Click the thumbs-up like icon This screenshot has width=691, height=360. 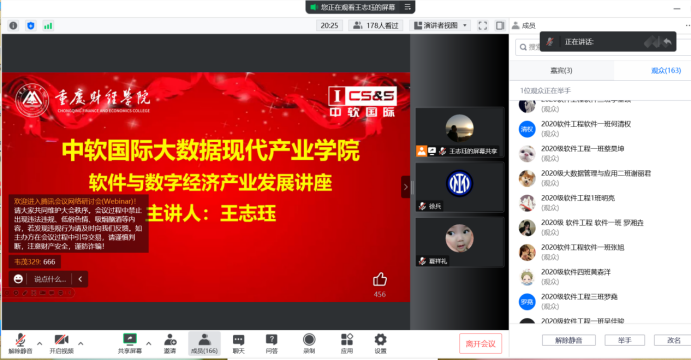tap(379, 279)
